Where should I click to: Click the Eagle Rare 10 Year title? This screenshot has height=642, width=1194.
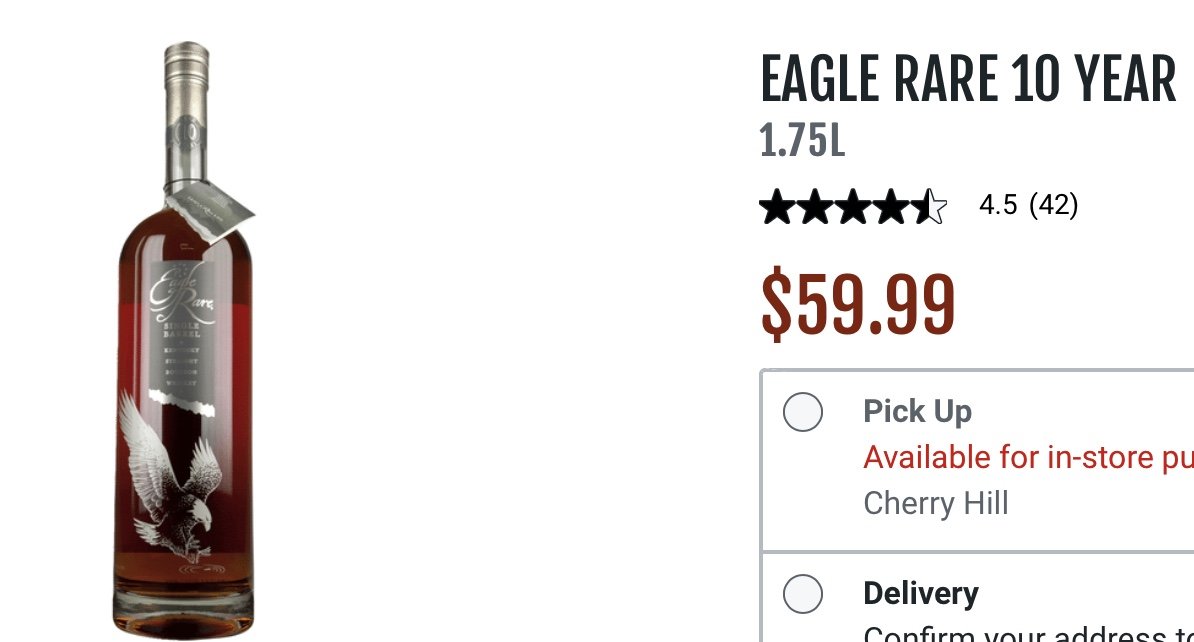[x=968, y=78]
